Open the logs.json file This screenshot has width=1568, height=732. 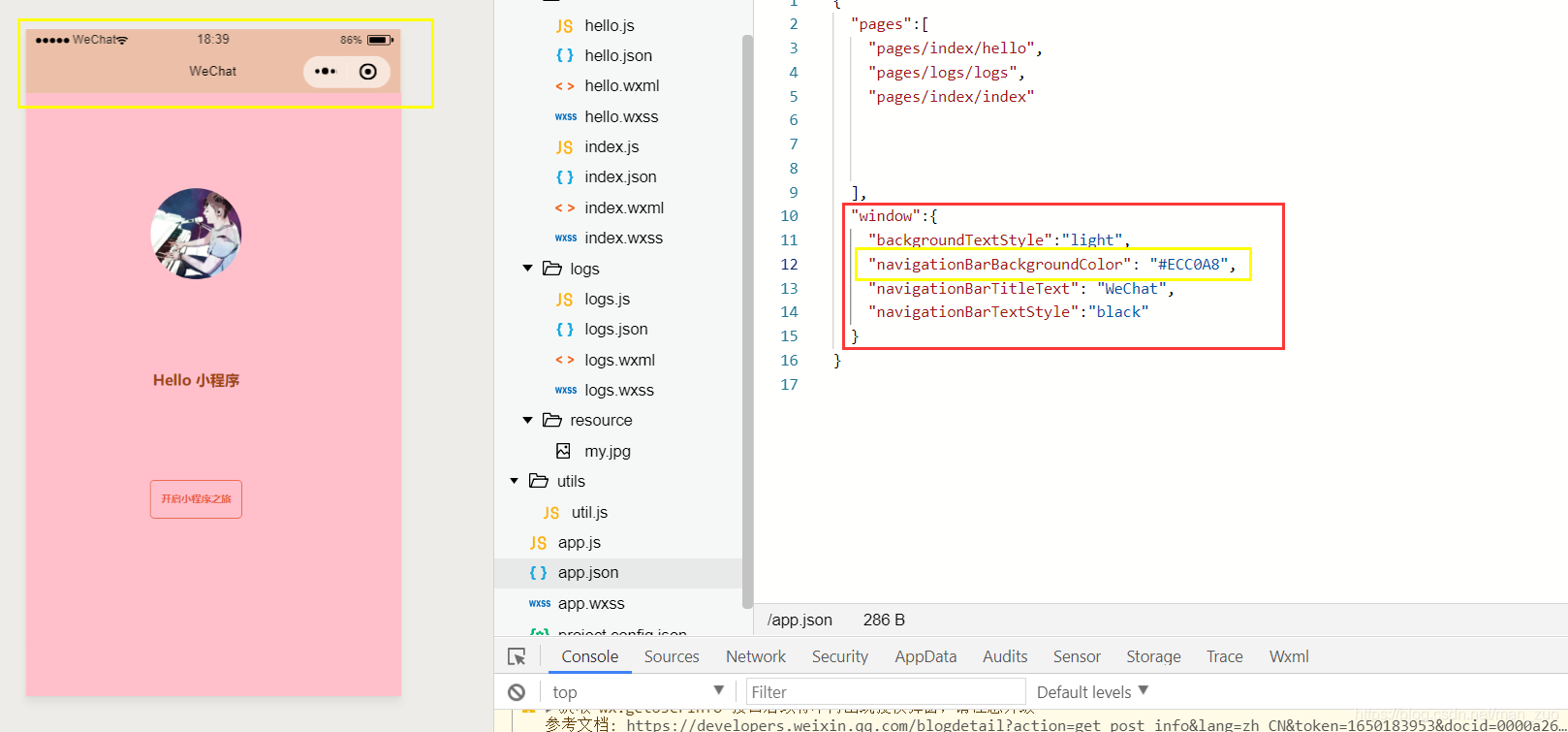616,330
